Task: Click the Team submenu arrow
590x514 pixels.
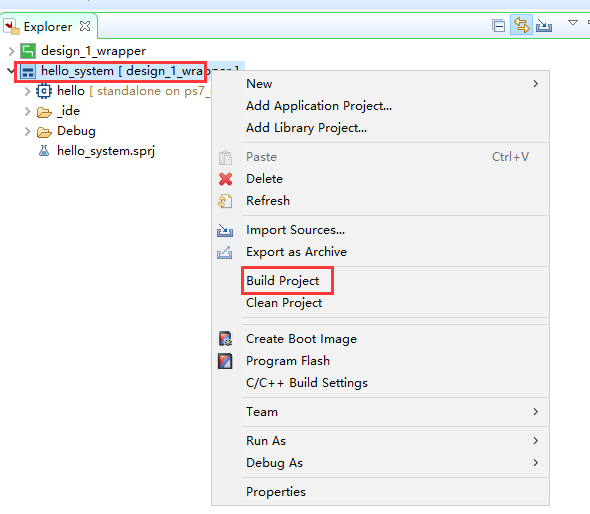Action: coord(535,412)
